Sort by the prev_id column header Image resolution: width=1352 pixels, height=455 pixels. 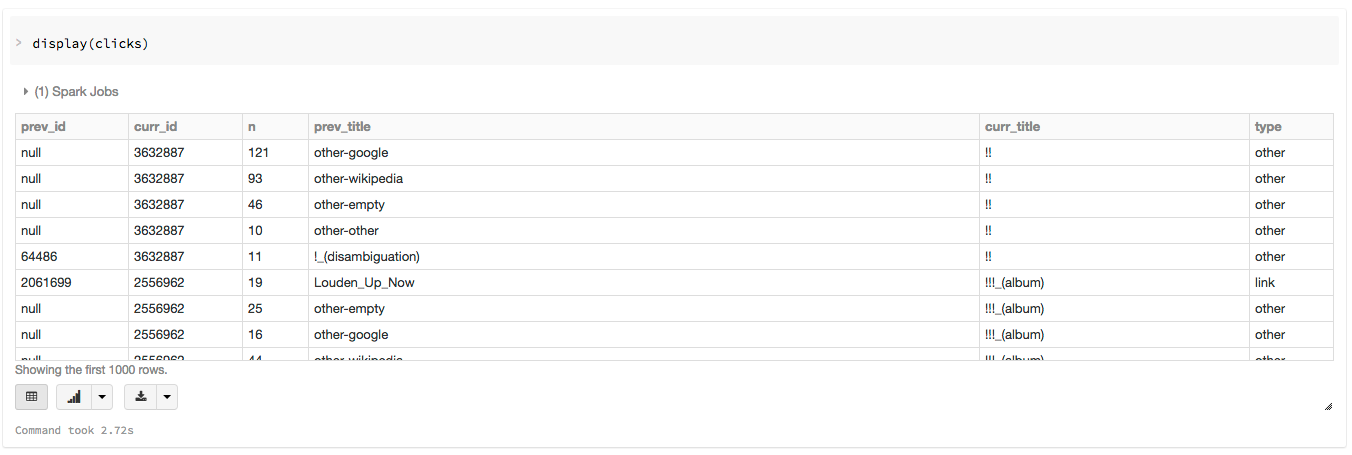43,127
